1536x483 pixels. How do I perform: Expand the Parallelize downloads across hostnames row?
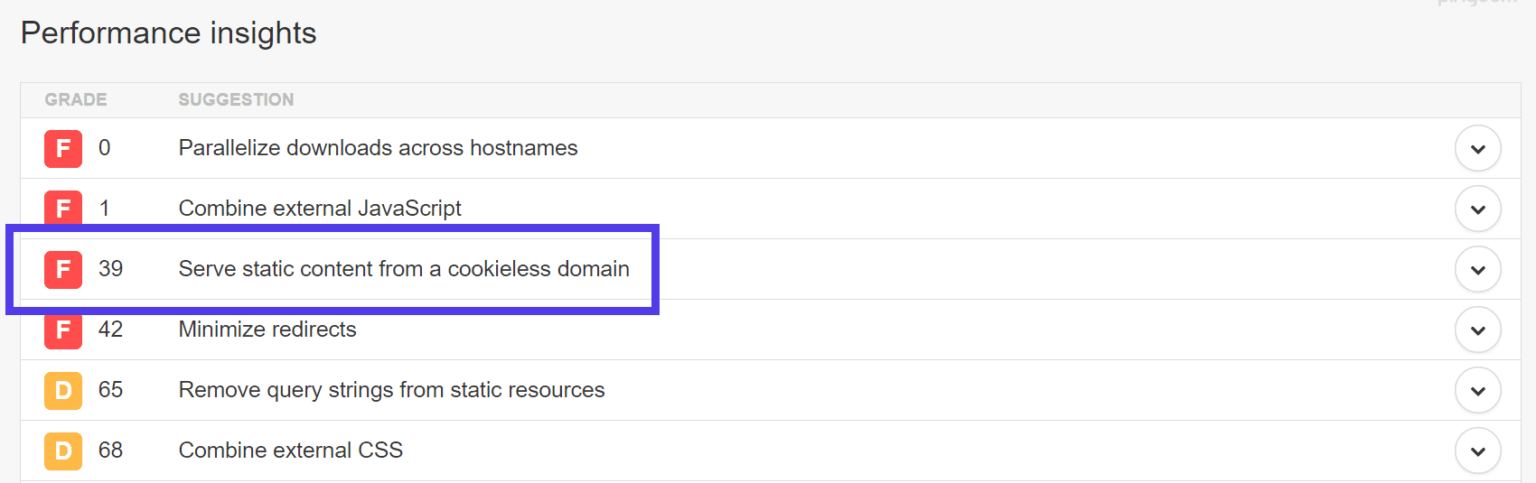[1477, 149]
